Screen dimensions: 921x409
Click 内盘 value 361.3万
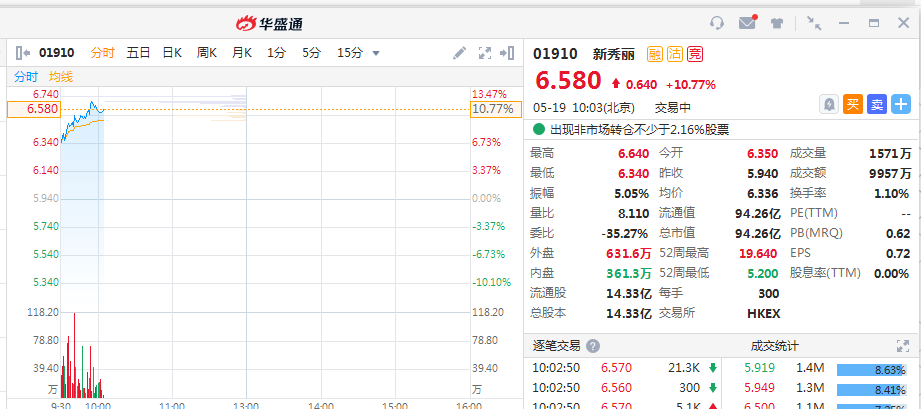pyautogui.click(x=628, y=273)
